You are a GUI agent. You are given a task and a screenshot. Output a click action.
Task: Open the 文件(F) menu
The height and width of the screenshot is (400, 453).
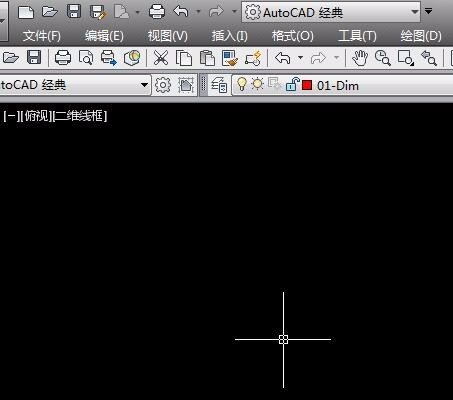tap(42, 36)
